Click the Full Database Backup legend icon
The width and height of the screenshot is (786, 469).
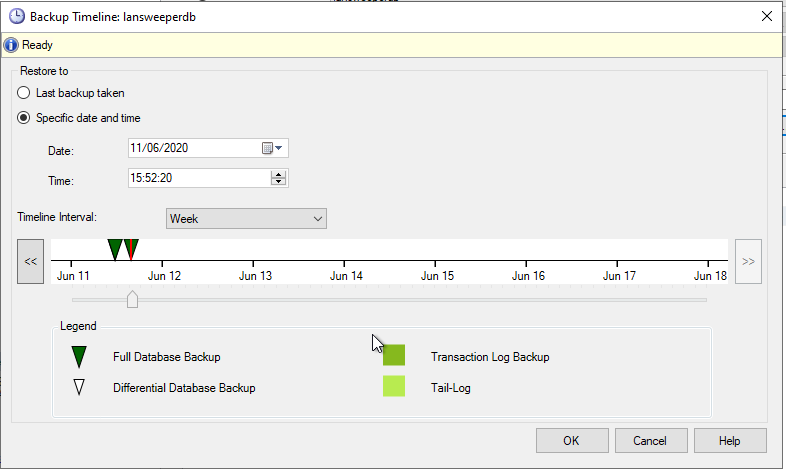79,357
